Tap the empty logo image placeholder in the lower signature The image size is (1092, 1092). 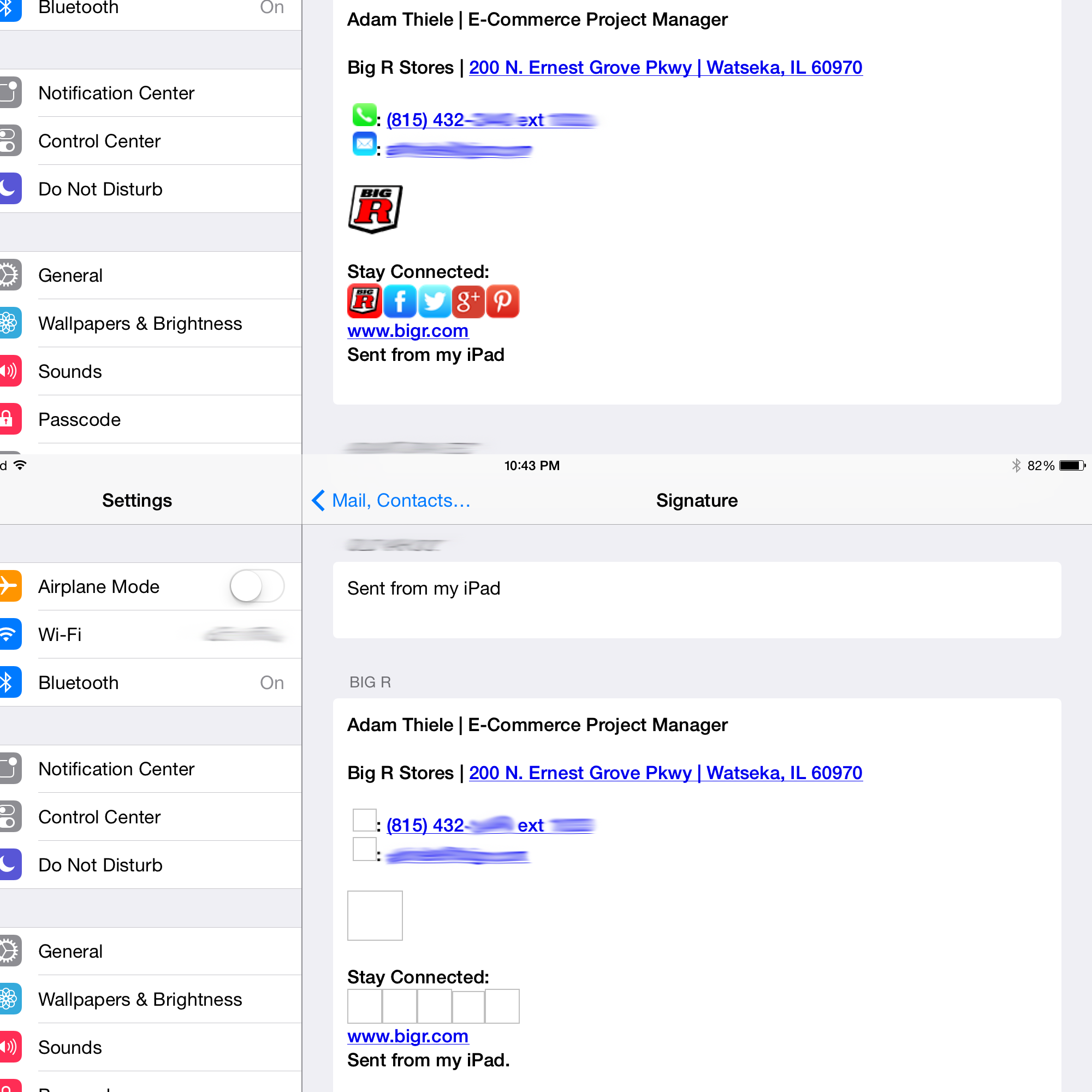(375, 915)
